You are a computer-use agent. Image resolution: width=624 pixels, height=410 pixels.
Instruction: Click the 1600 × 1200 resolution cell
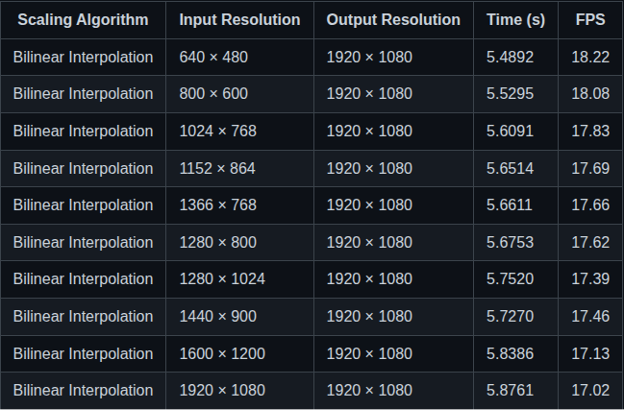(x=222, y=353)
